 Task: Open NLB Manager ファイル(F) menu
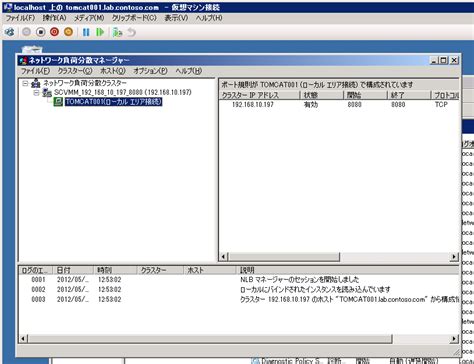pyautogui.click(x=35, y=71)
